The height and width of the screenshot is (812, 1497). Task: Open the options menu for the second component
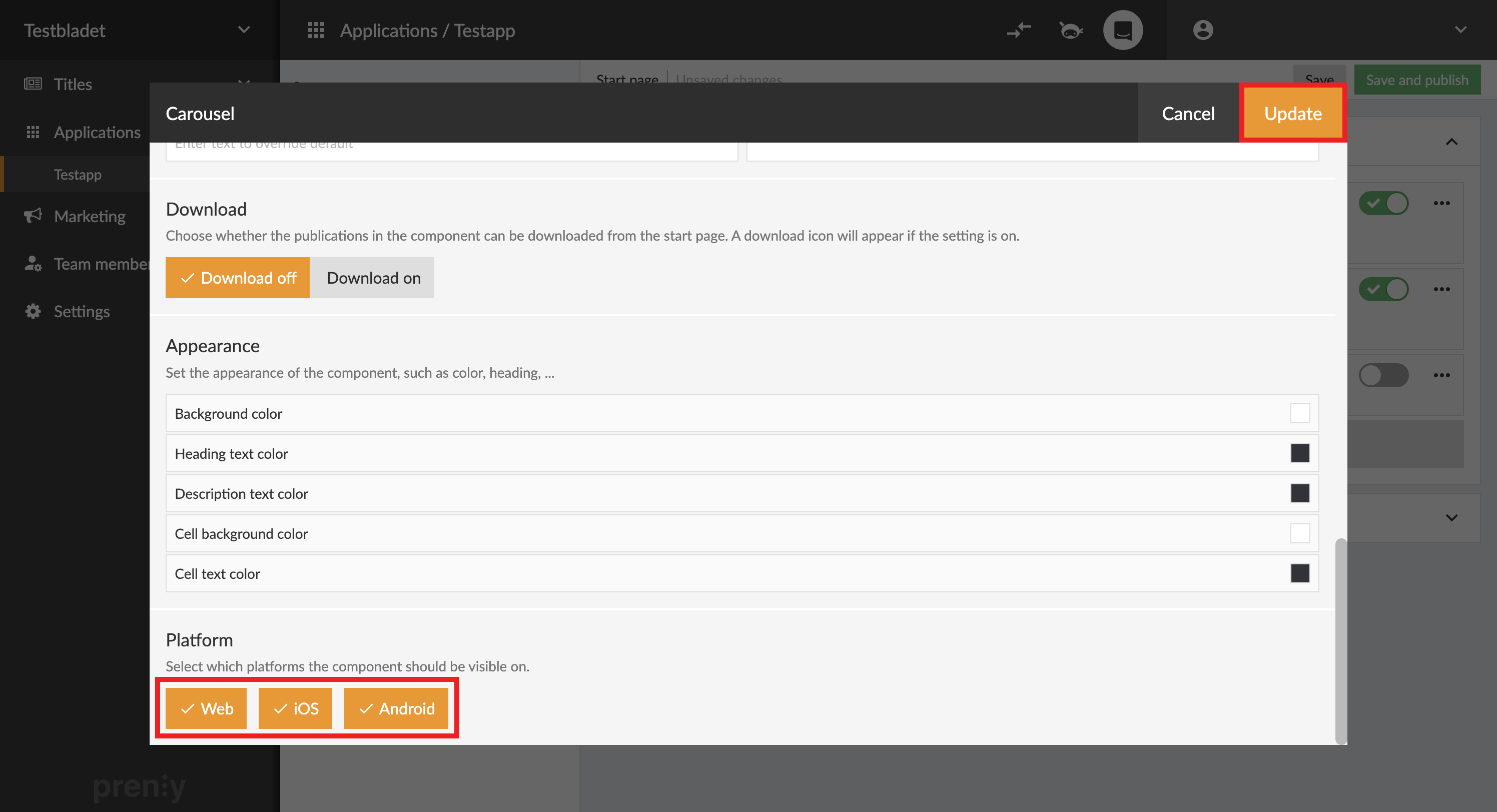click(1443, 289)
